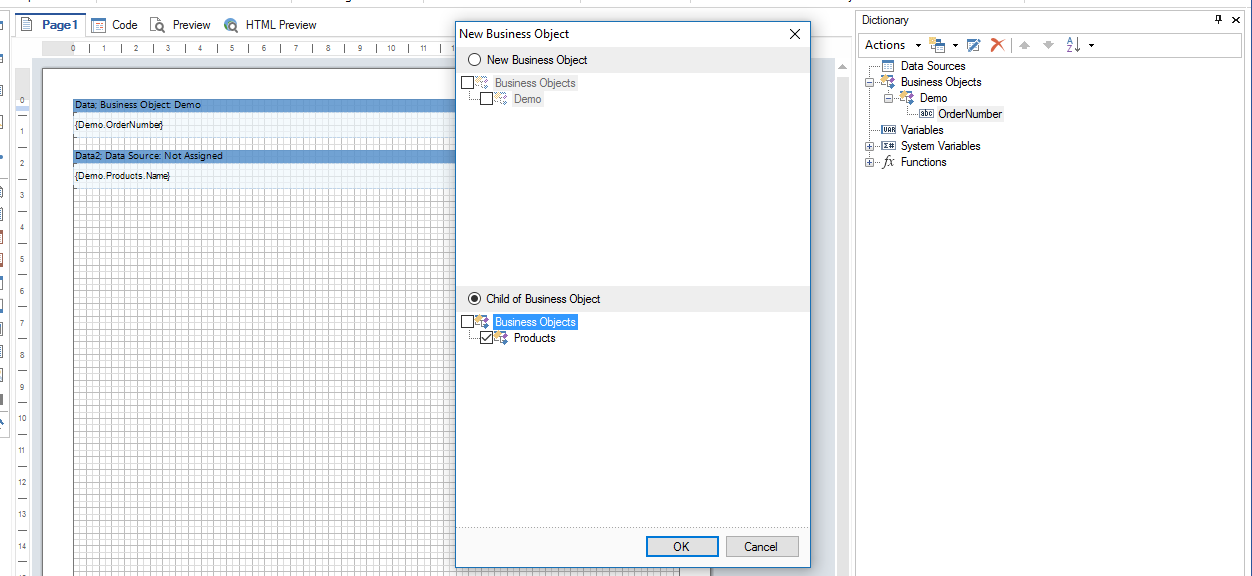
Task: Pin the Dictionary panel with pushpin icon
Action: click(1218, 20)
